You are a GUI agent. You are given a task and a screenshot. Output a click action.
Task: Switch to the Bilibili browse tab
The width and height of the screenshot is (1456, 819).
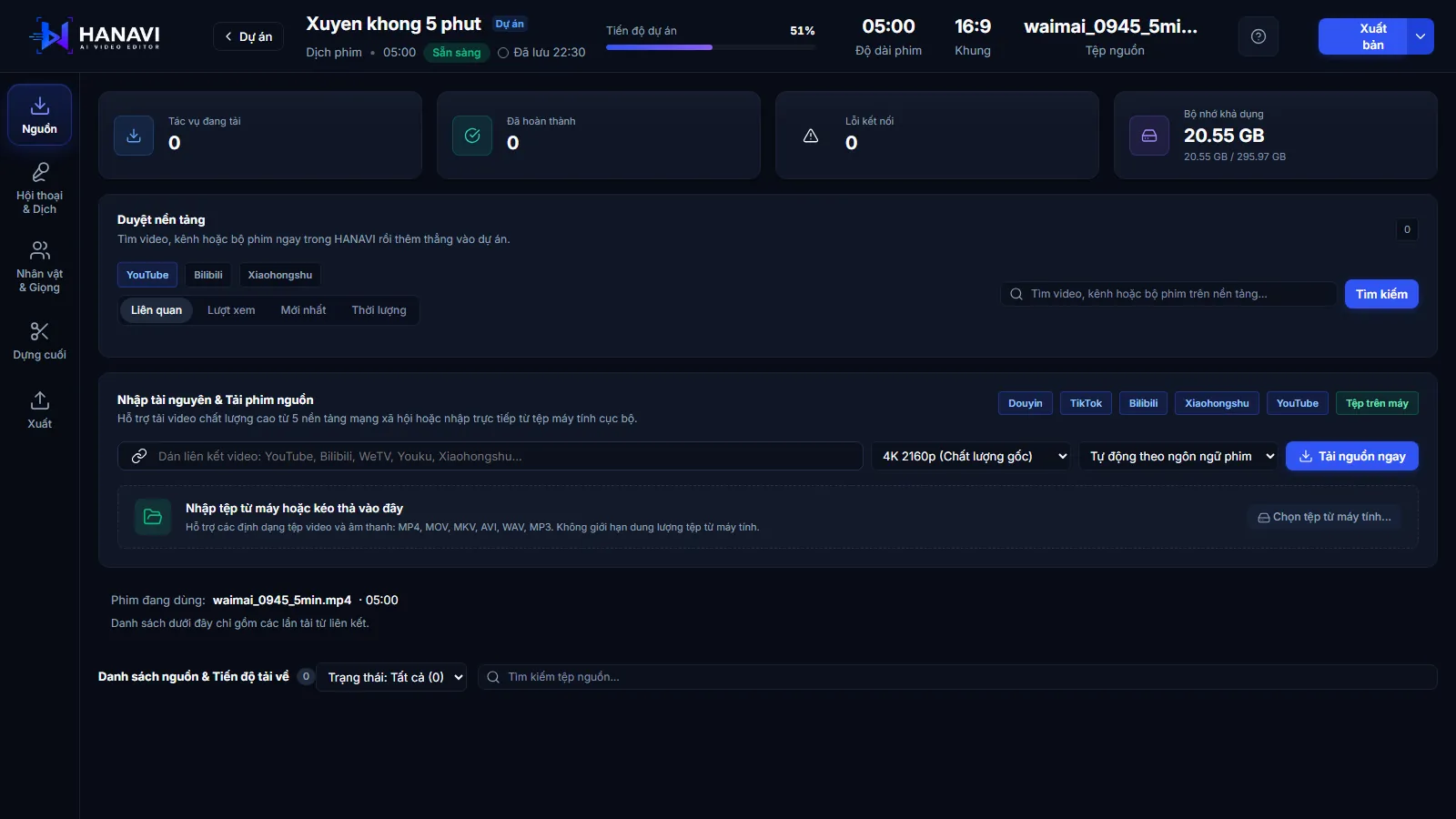208,275
